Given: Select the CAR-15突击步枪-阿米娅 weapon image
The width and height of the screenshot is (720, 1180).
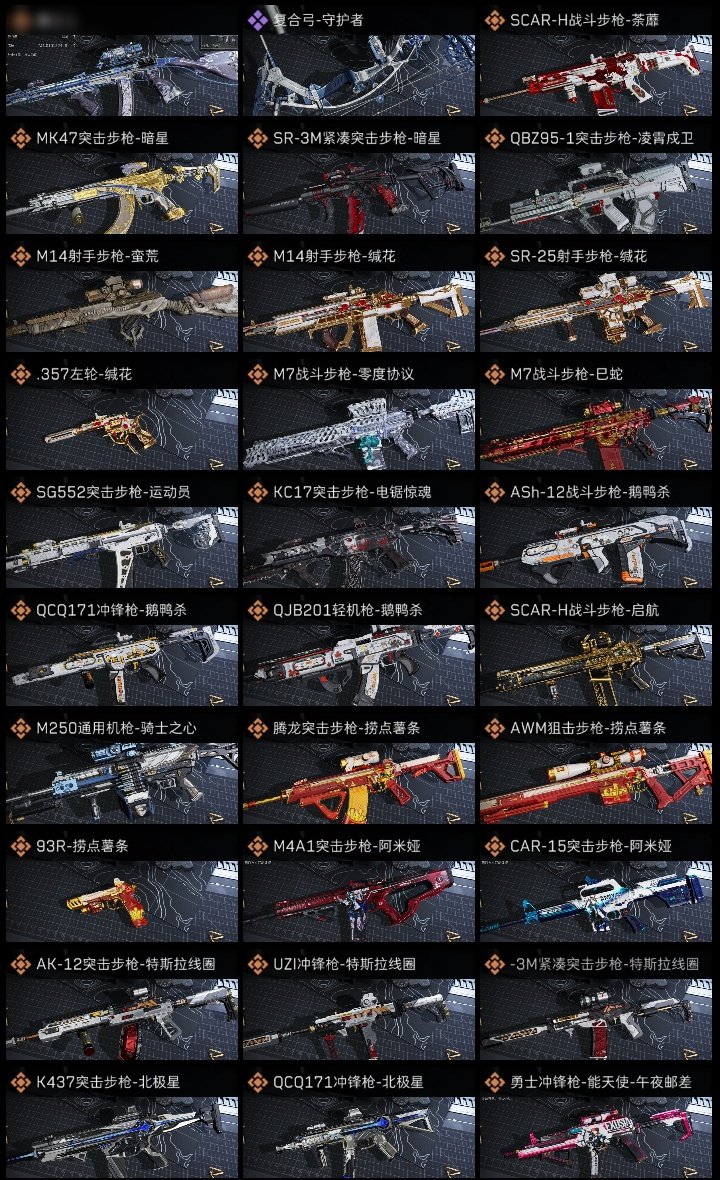Looking at the screenshot, I should coord(596,902).
